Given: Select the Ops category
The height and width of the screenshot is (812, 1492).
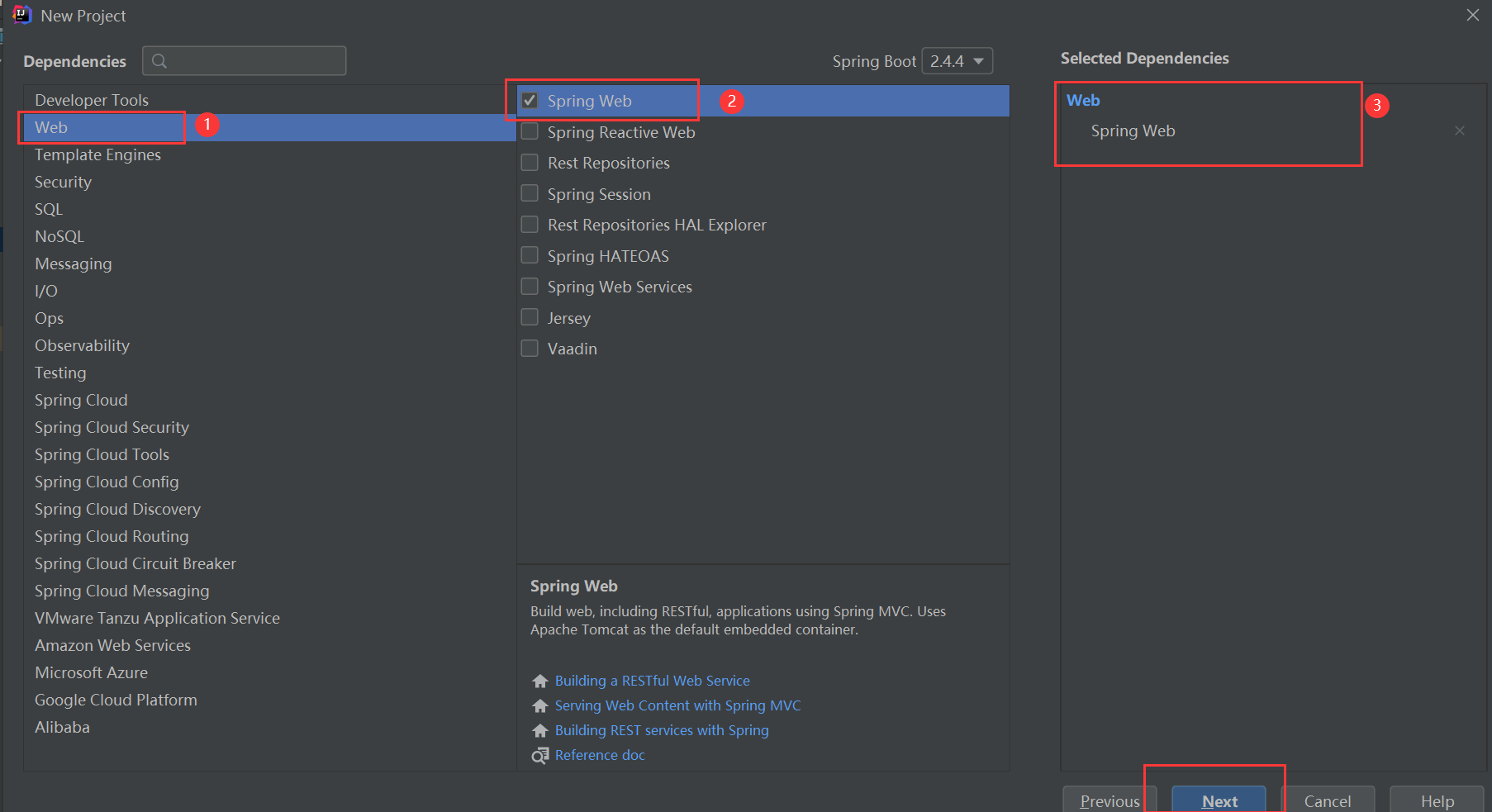Looking at the screenshot, I should pyautogui.click(x=270, y=318).
